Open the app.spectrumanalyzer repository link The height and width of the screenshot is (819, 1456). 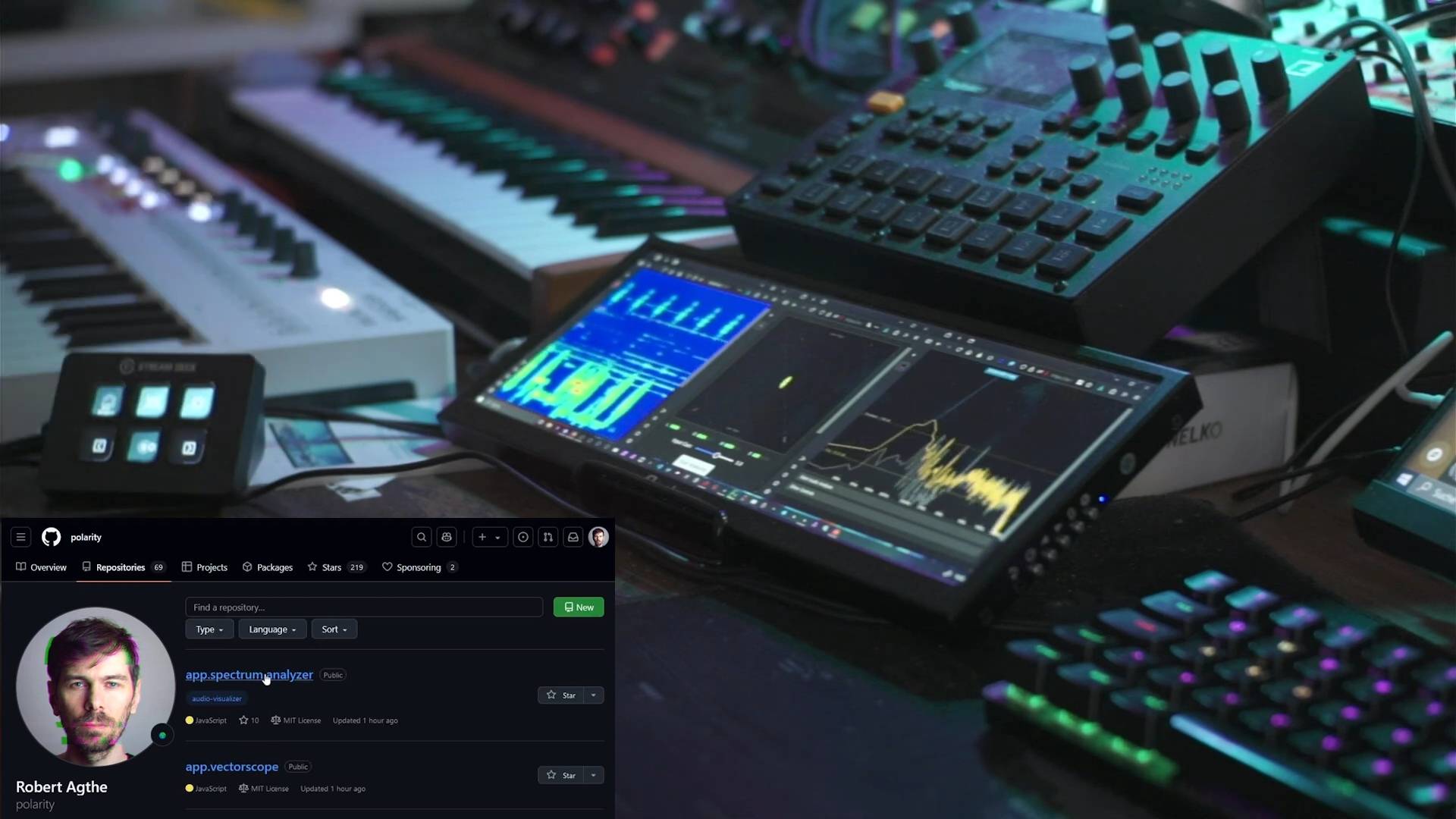pyautogui.click(x=249, y=673)
